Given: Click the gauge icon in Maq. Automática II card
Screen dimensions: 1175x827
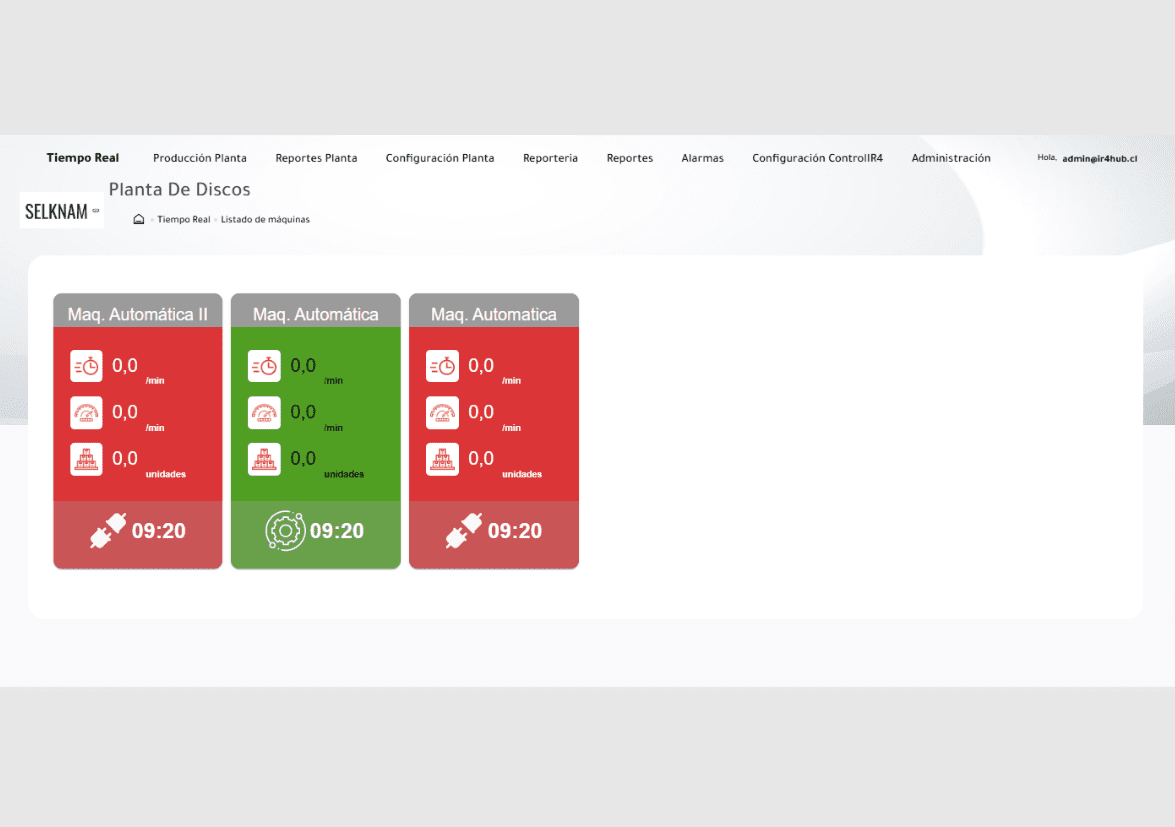Looking at the screenshot, I should point(86,412).
